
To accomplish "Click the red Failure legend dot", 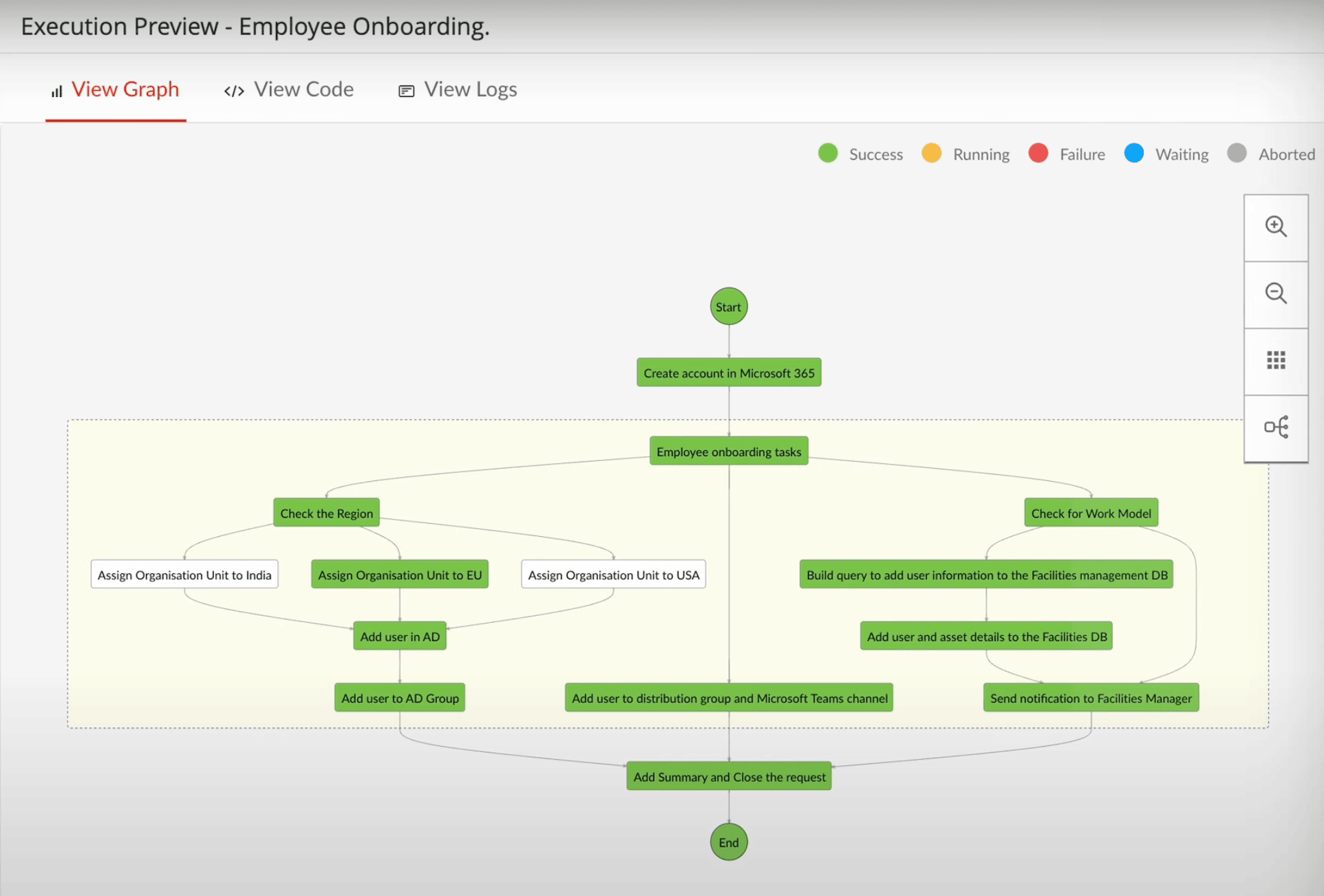I will click(1038, 153).
